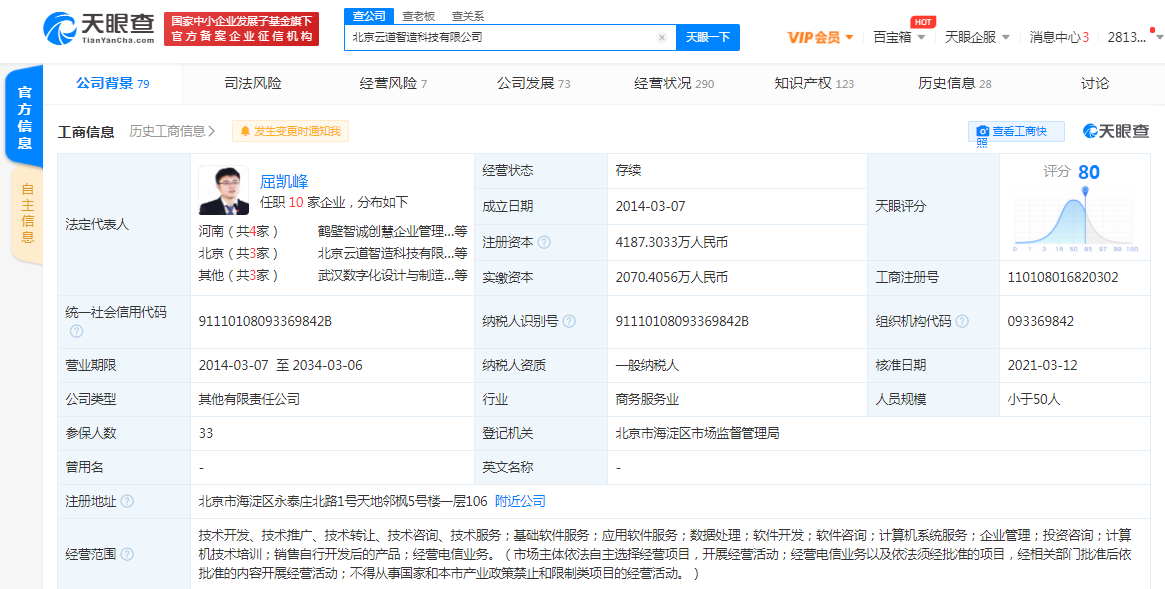This screenshot has width=1165, height=589.
Task: Click the legal representative's photo
Action: pos(224,190)
